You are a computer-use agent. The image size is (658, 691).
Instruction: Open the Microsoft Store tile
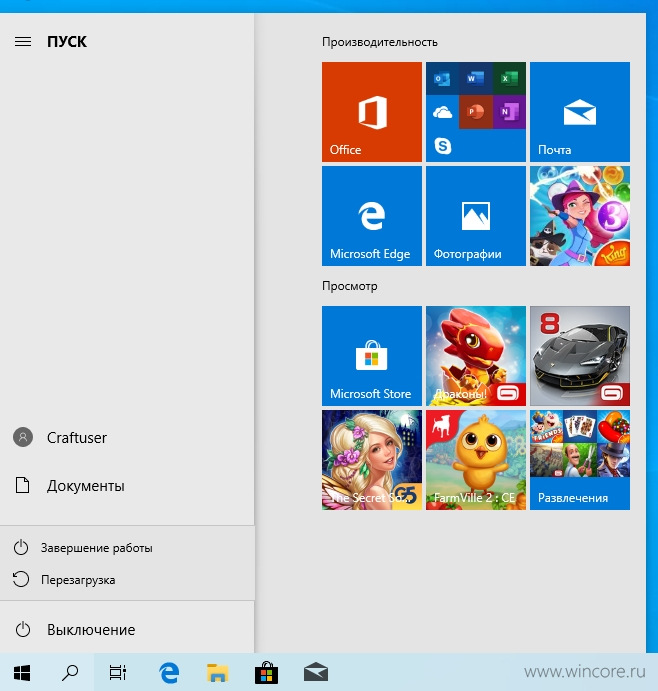[372, 356]
